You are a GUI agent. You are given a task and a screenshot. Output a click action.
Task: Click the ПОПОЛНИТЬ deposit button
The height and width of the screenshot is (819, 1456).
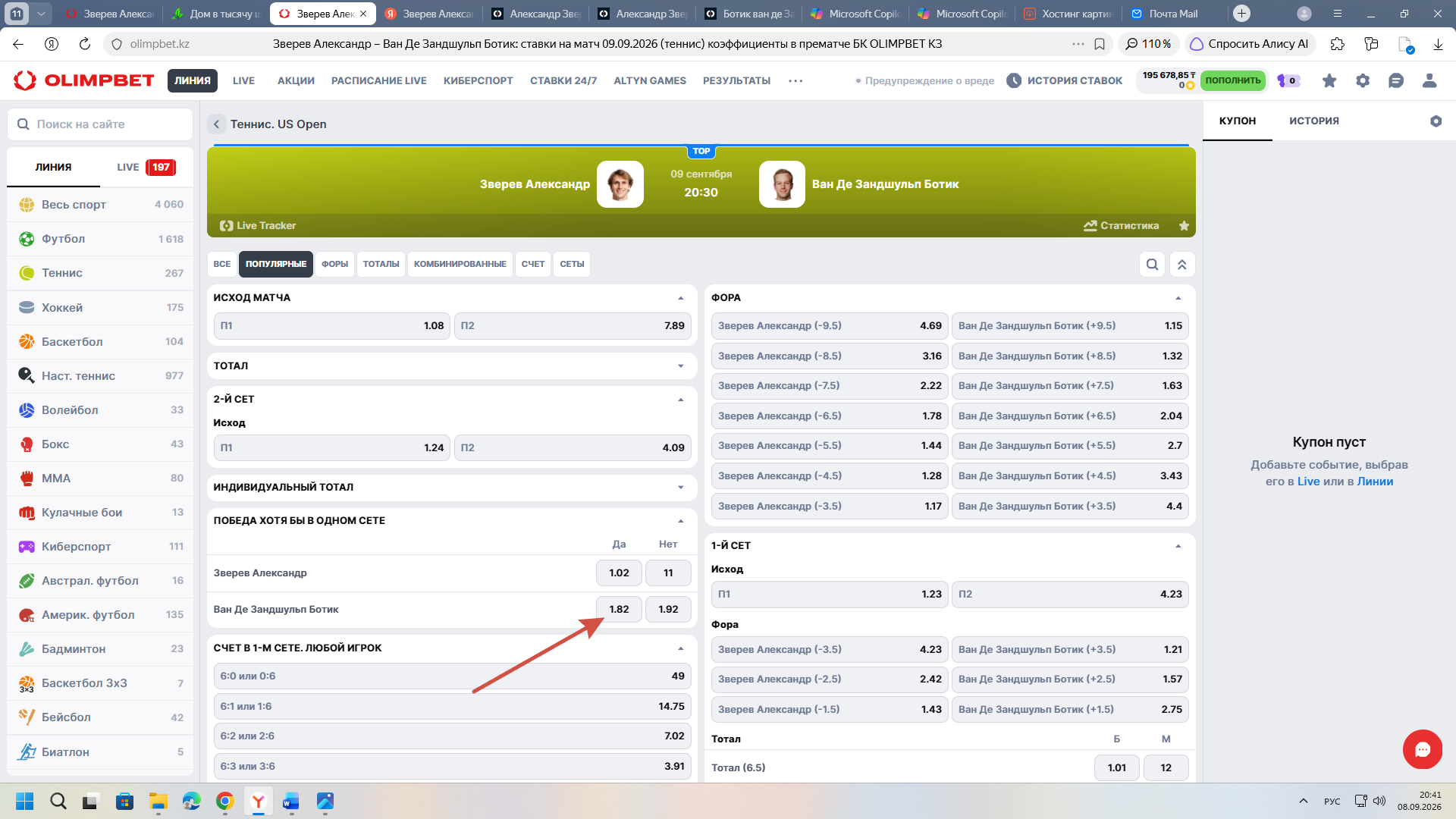(1233, 80)
